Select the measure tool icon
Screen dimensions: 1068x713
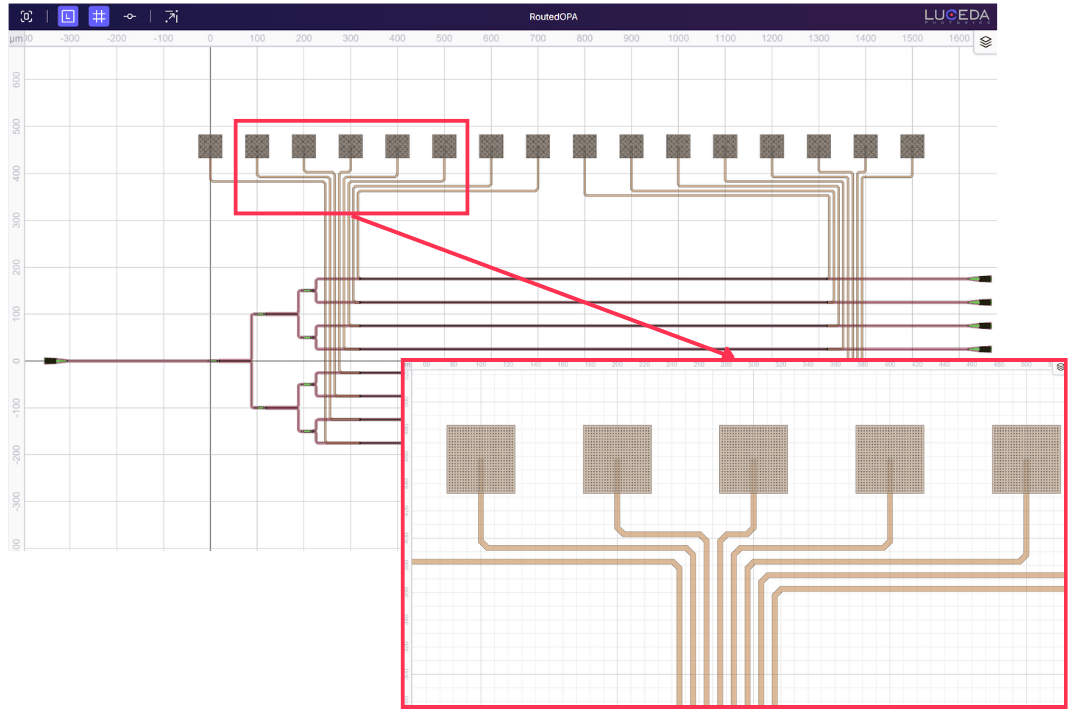[x=171, y=17]
